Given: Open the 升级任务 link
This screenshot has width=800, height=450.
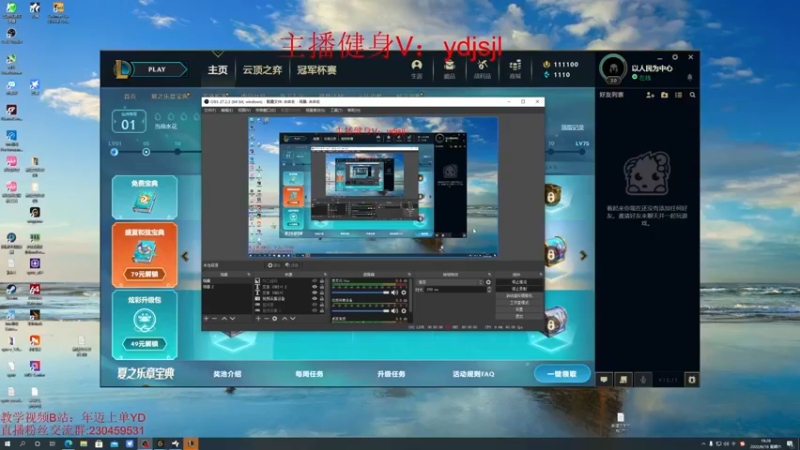Looking at the screenshot, I should pos(391,374).
